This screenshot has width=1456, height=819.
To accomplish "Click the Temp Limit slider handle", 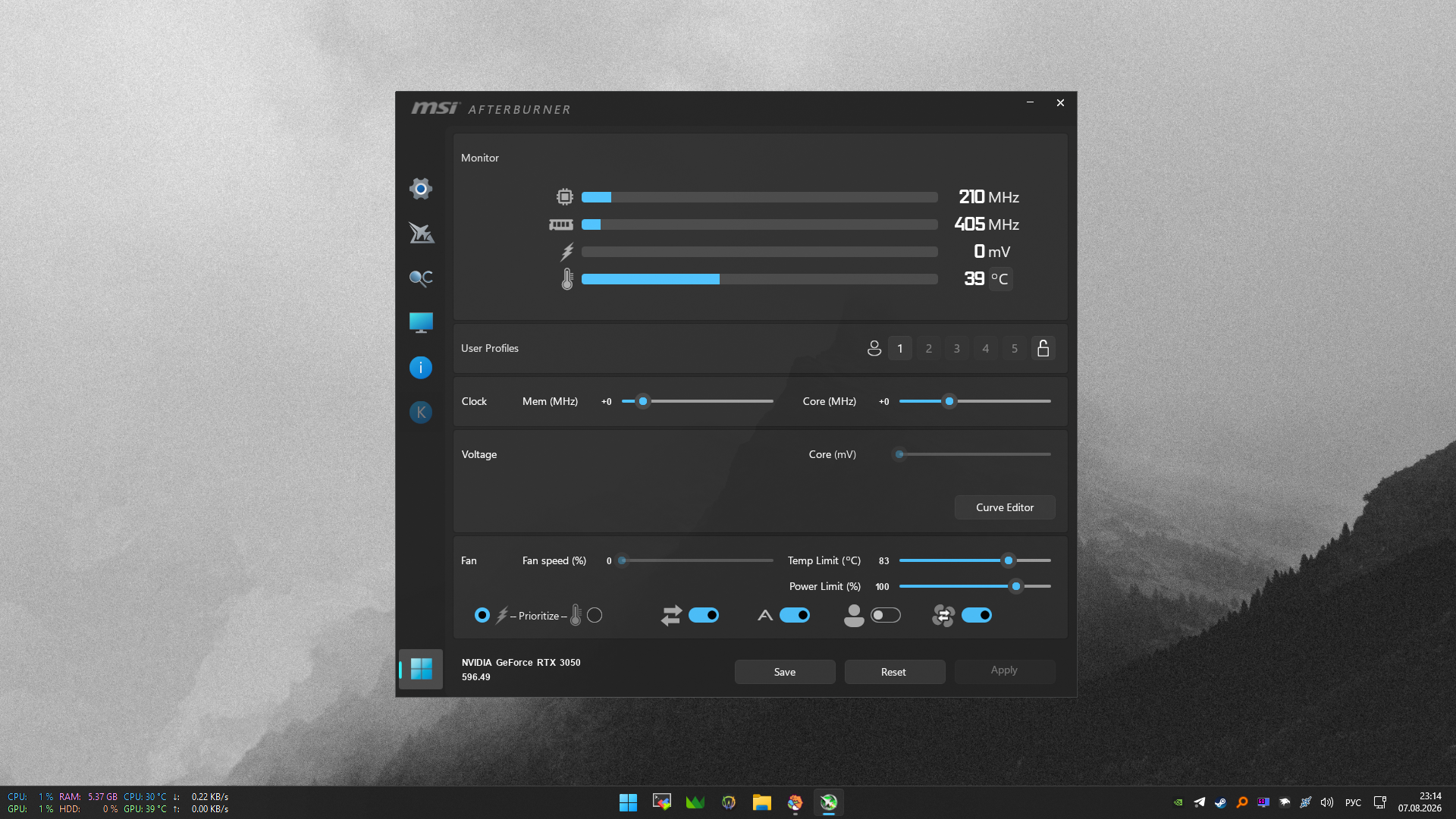I will tap(1009, 560).
